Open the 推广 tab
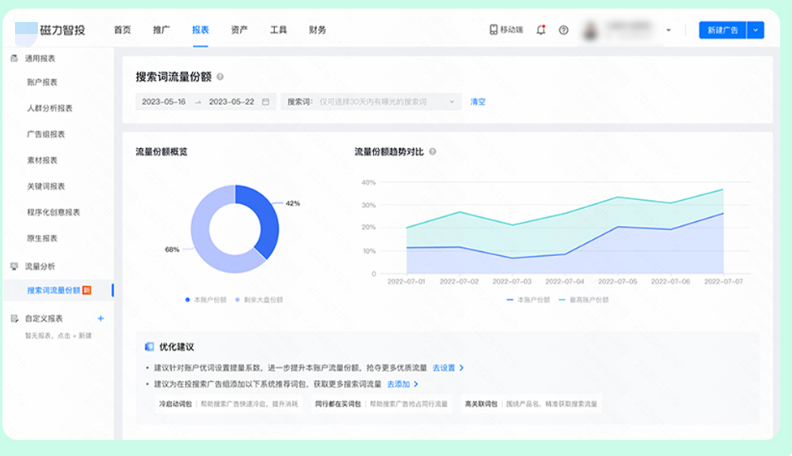 click(x=161, y=30)
